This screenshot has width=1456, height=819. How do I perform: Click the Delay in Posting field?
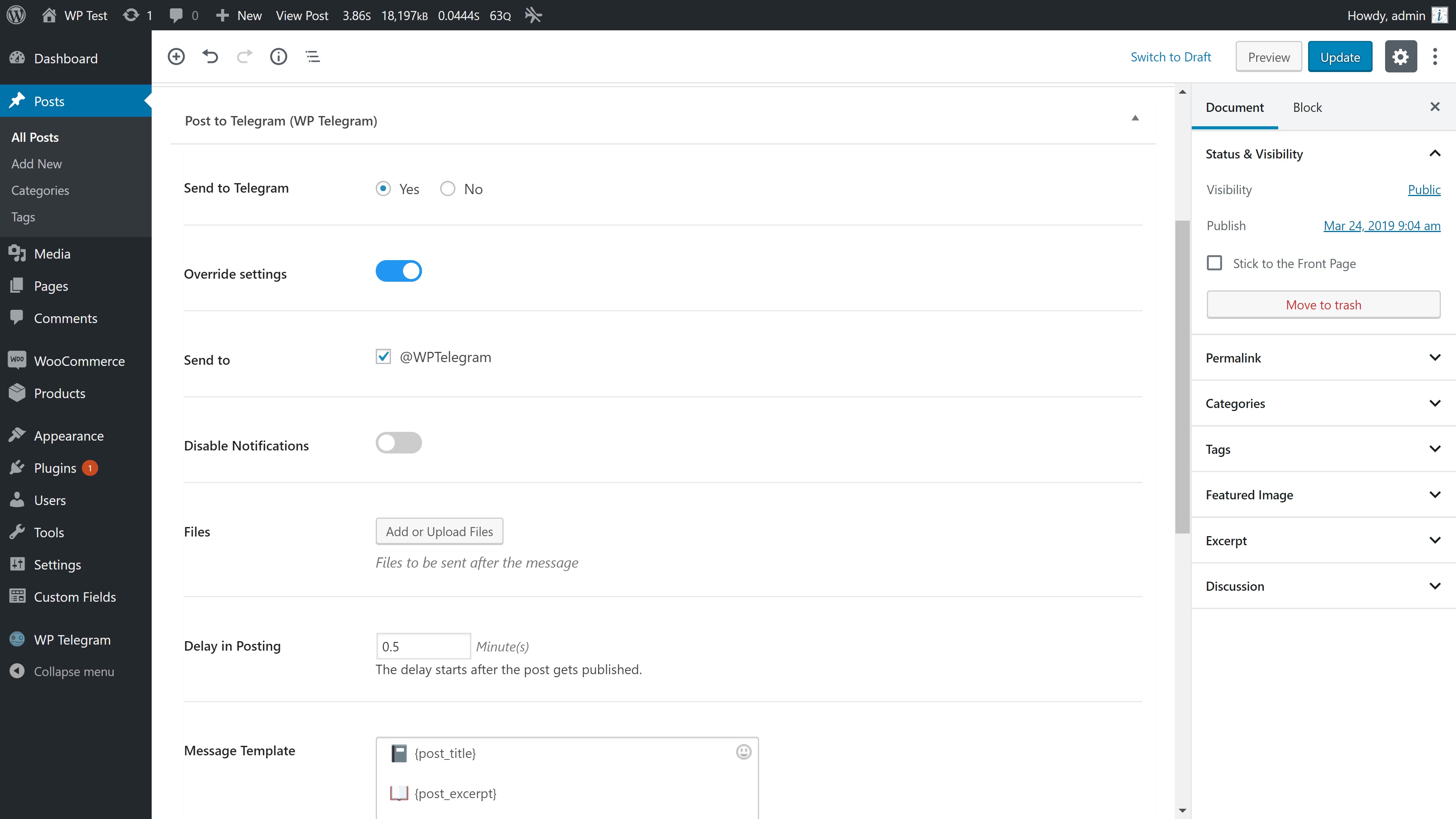pos(423,646)
